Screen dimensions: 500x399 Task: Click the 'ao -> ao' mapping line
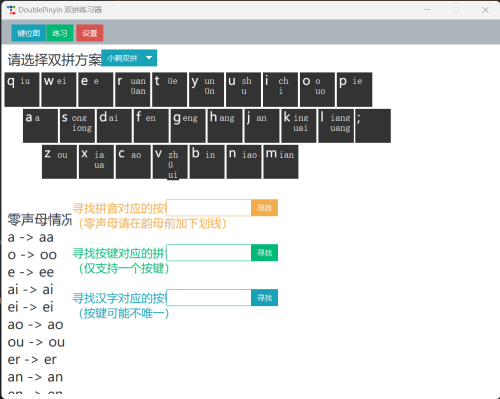pos(35,325)
